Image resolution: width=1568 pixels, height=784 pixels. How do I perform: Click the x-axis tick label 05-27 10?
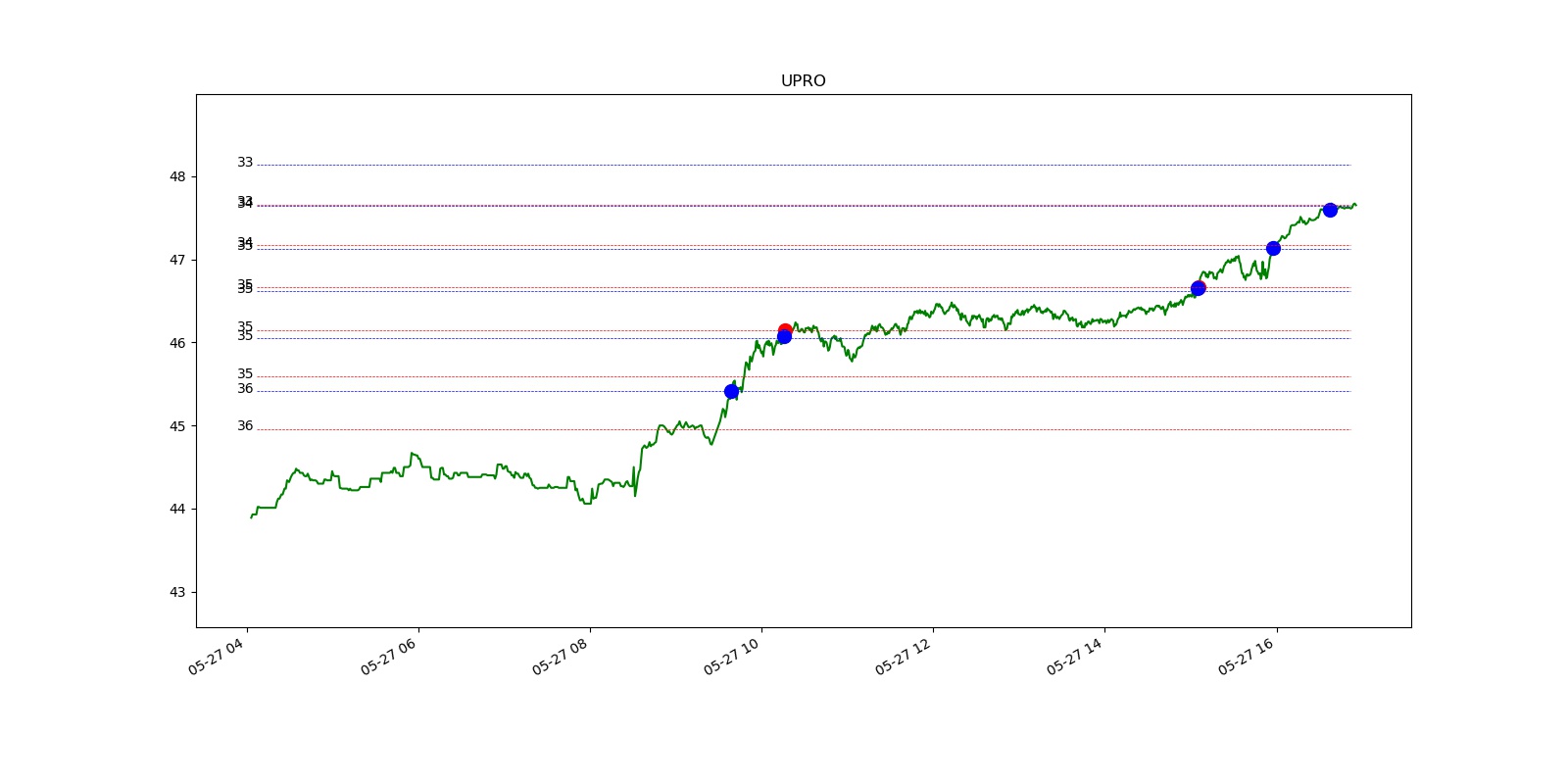(x=730, y=656)
